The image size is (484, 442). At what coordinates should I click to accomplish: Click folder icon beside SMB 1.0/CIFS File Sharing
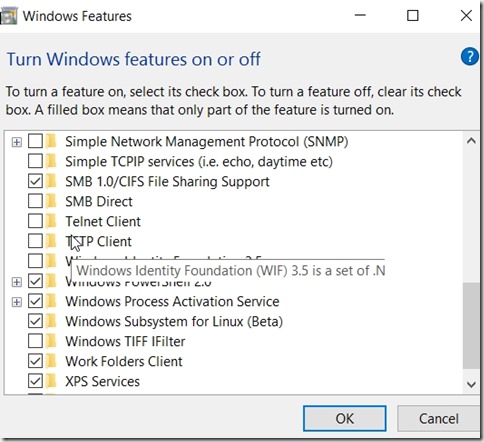(51, 181)
